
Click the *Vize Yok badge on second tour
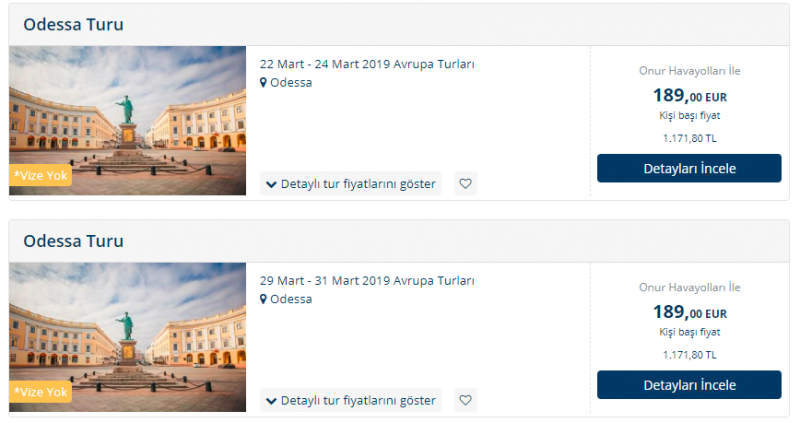[41, 392]
